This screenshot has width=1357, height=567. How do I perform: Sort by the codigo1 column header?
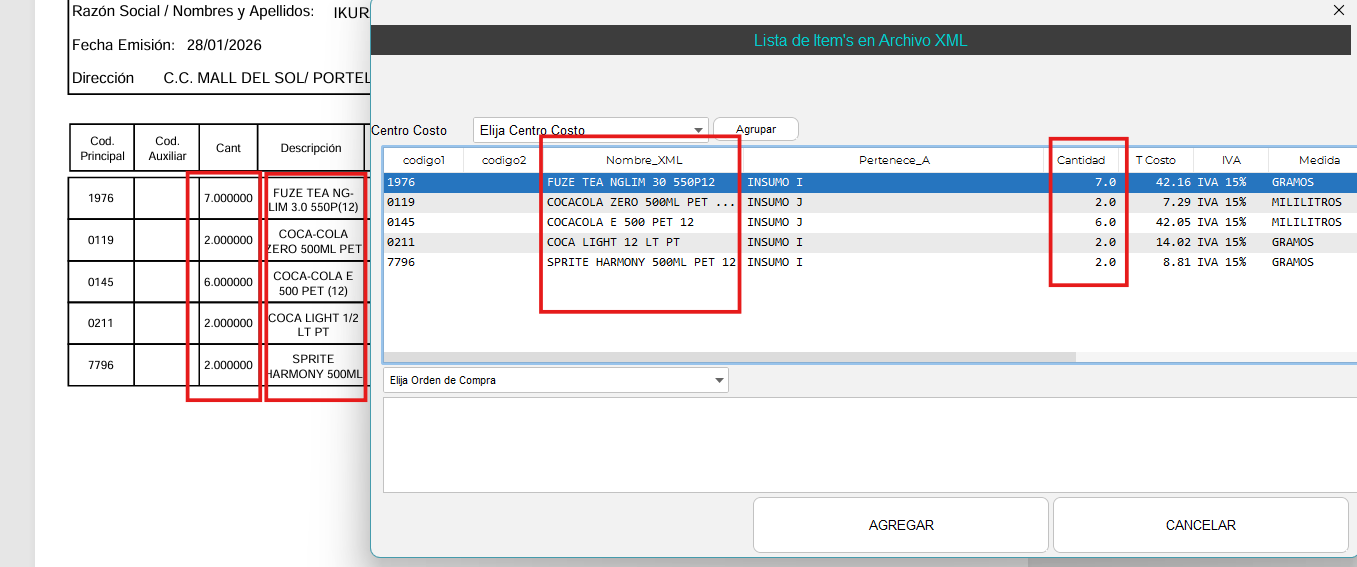(423, 160)
